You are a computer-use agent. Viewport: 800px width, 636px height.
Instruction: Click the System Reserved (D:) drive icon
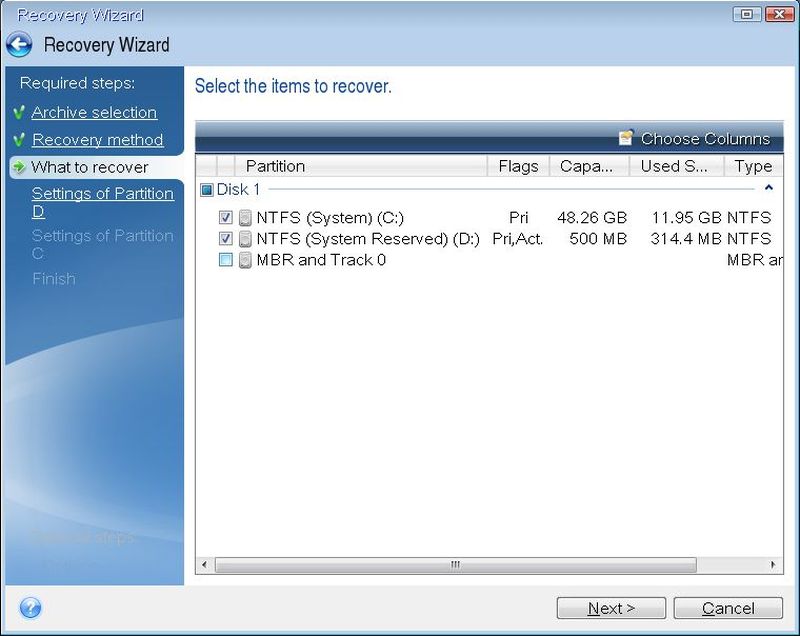[x=245, y=239]
